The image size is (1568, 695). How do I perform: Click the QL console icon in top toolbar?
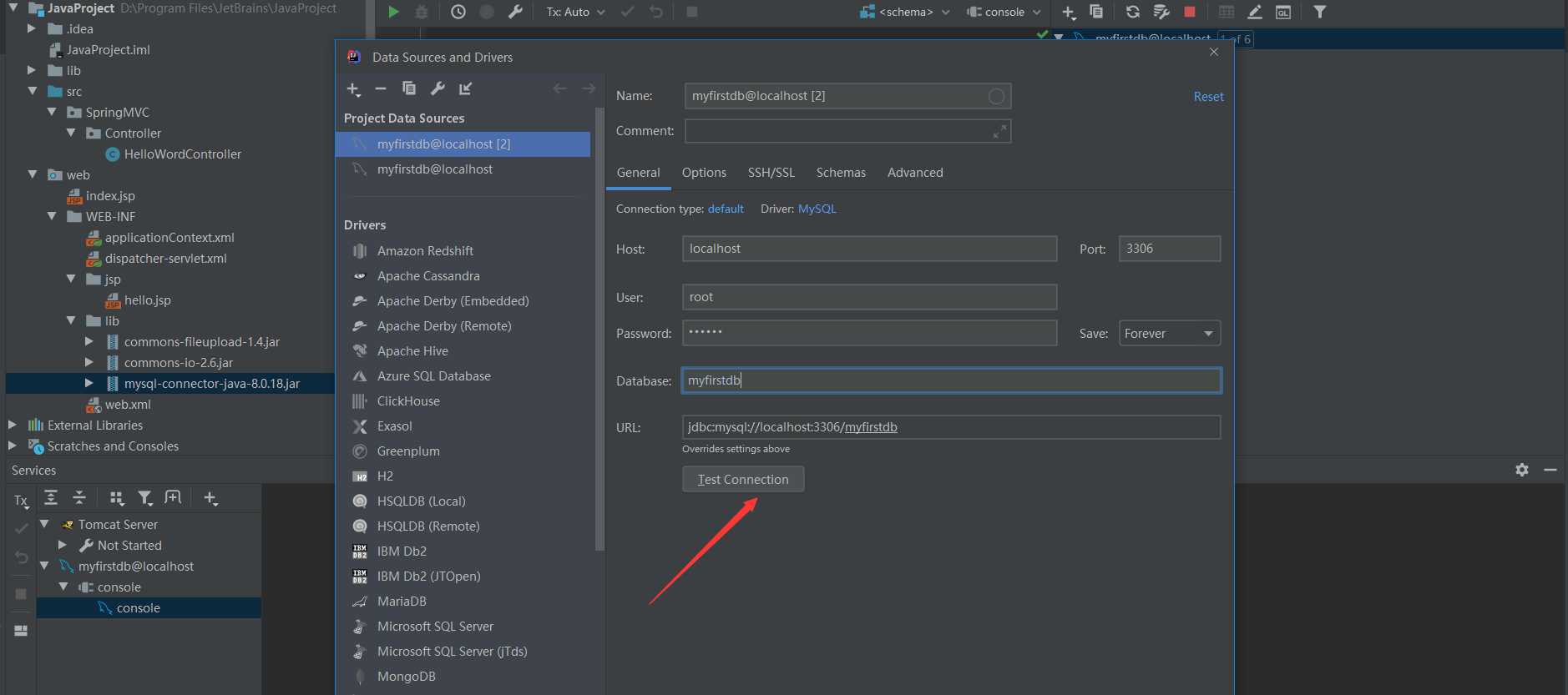(x=1283, y=12)
